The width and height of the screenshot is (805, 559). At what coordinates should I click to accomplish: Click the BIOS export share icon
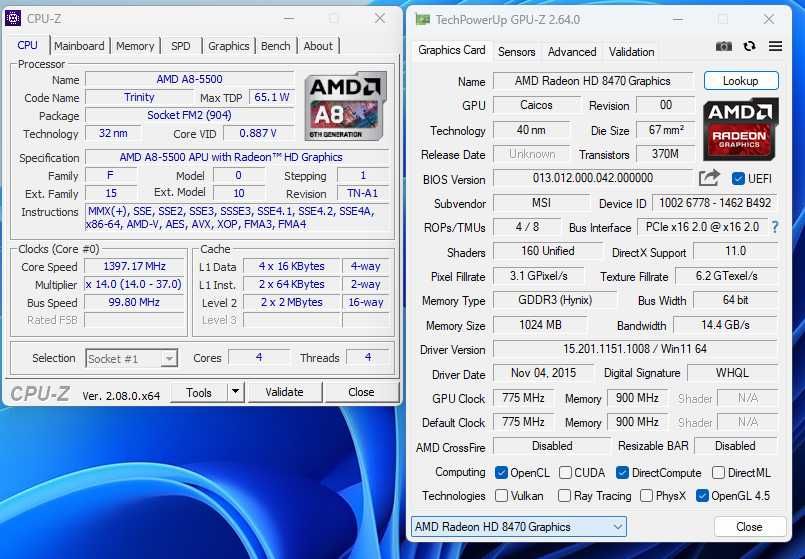pos(709,178)
